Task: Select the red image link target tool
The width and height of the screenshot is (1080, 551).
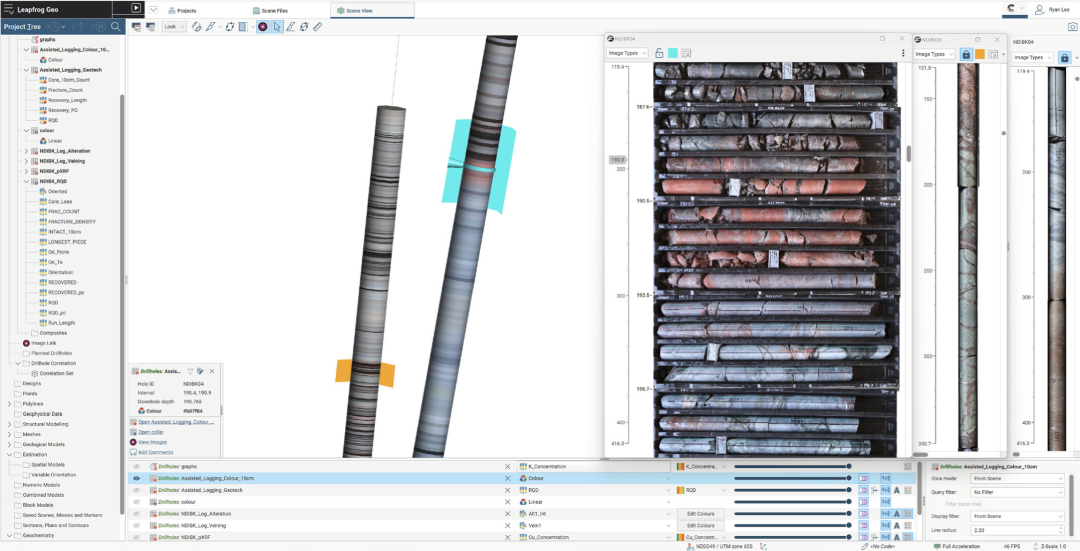Action: (263, 27)
